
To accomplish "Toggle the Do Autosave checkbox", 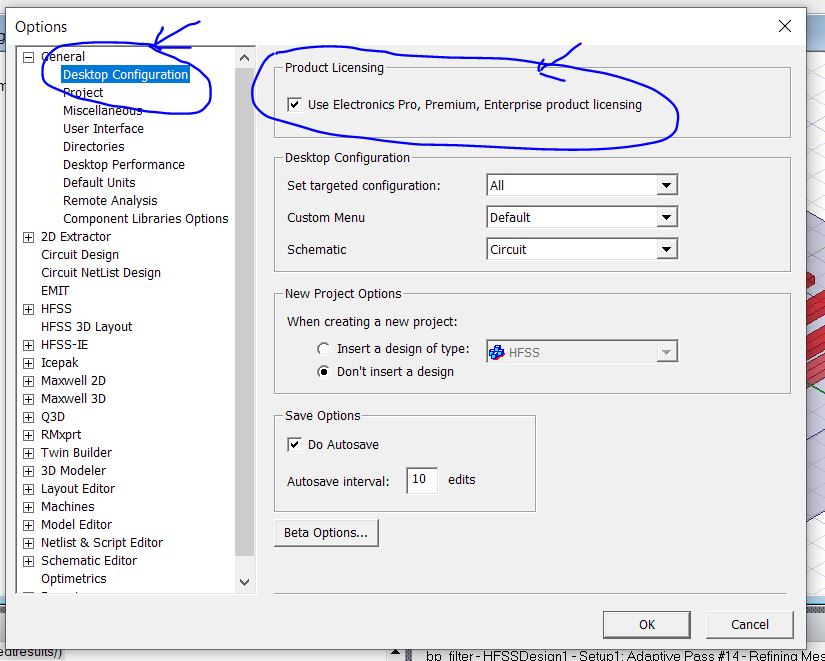I will pos(295,444).
